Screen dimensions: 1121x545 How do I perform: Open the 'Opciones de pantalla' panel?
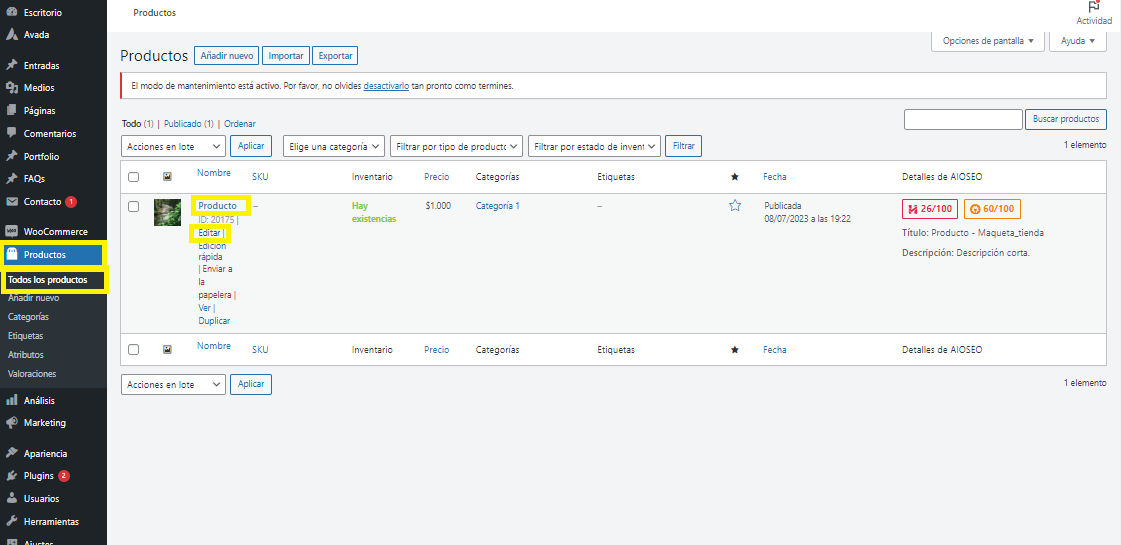(x=988, y=41)
